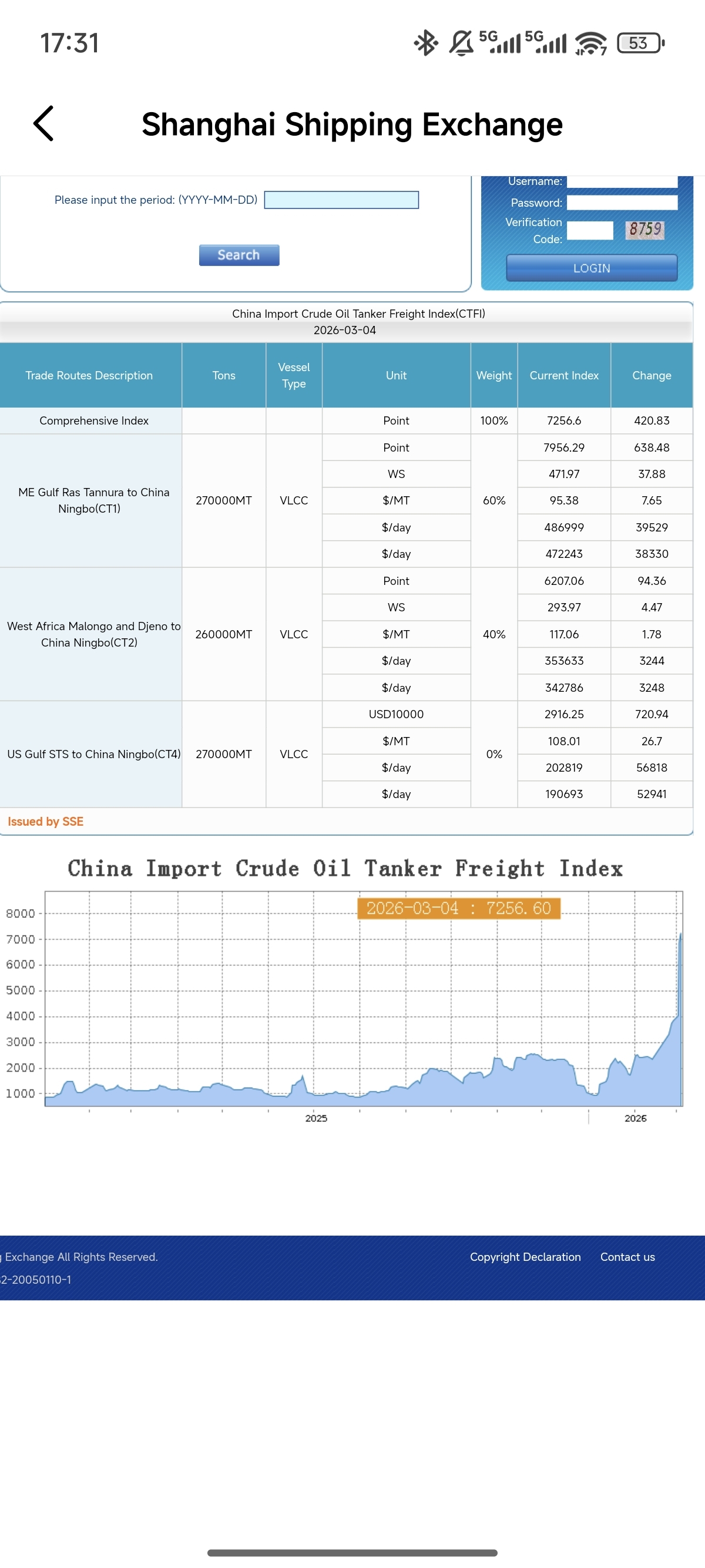Tap the home gesture bar
Image resolution: width=705 pixels, height=1568 pixels.
[352, 1553]
